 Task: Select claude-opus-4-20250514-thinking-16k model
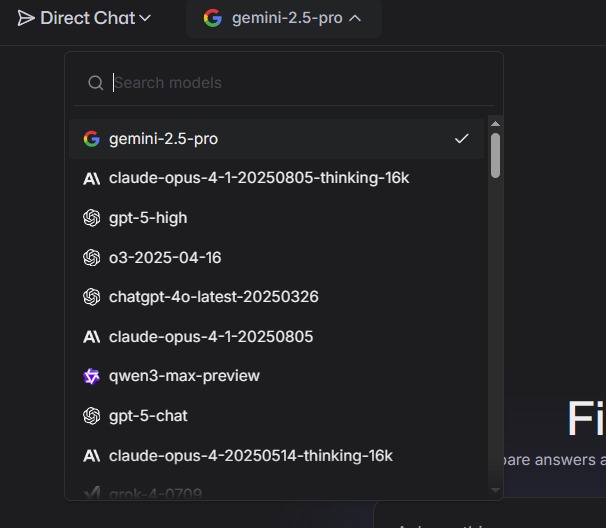[x=250, y=456]
